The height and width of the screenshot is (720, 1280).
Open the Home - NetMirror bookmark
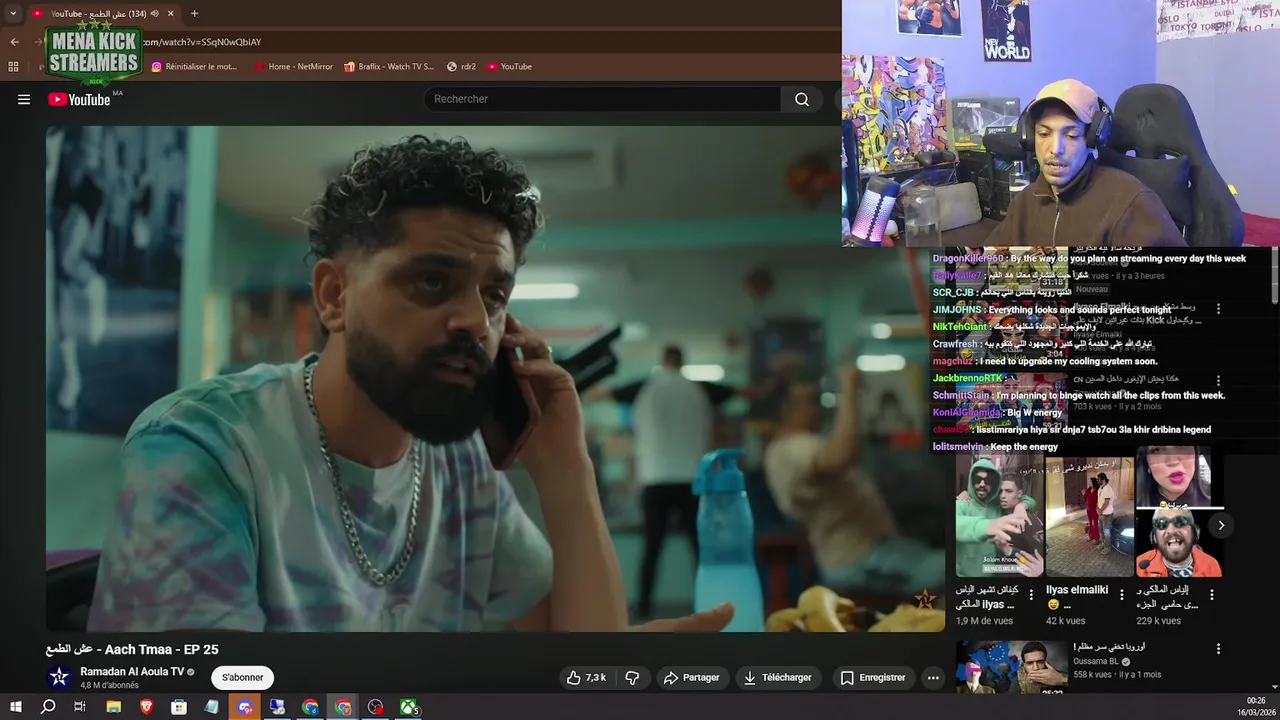point(293,66)
